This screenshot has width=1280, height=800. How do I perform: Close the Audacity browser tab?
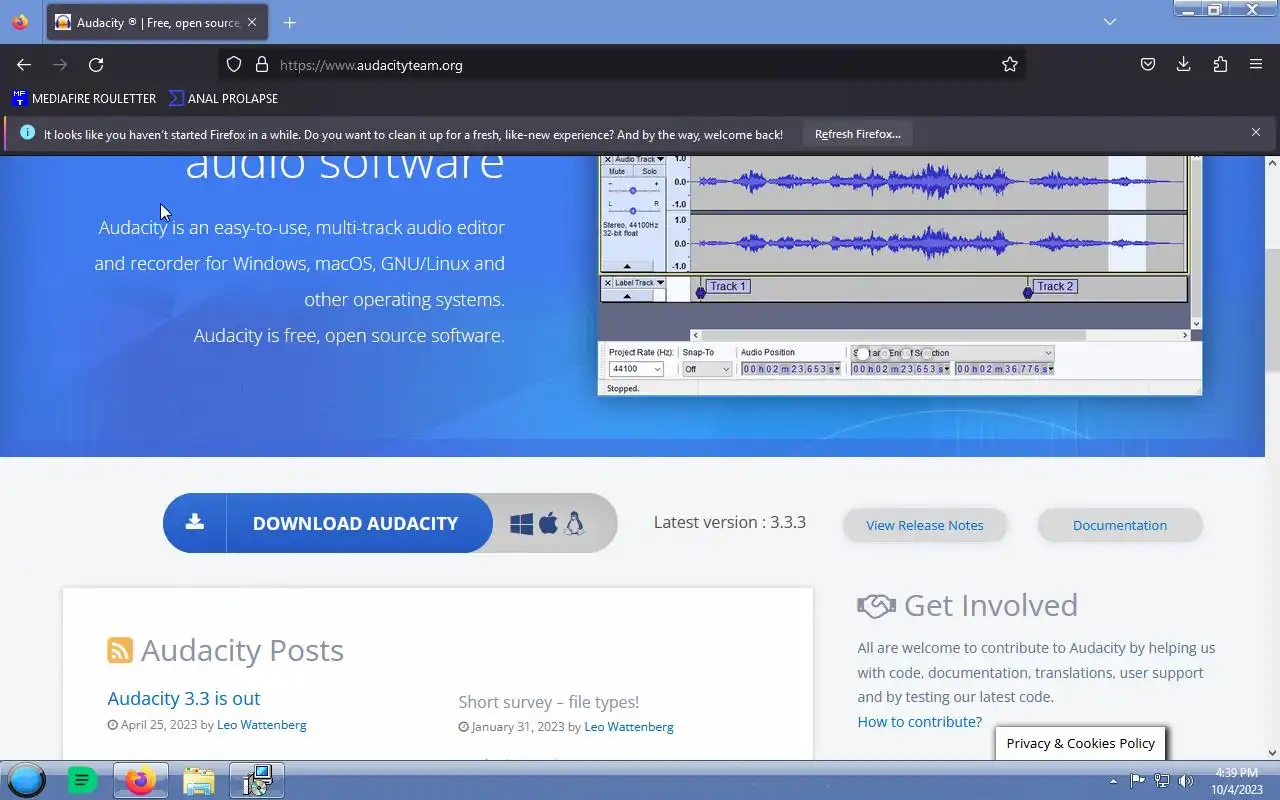click(x=252, y=22)
